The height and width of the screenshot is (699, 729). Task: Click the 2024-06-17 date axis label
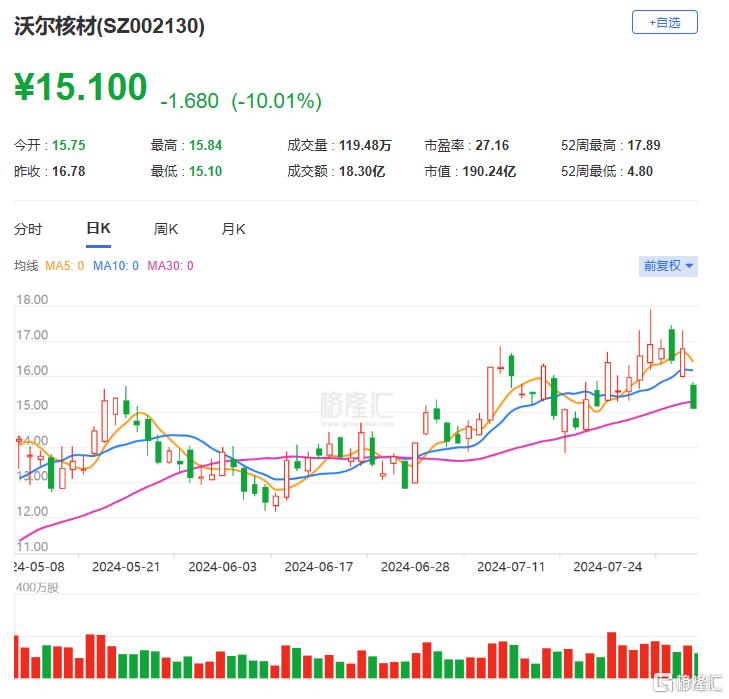[319, 566]
